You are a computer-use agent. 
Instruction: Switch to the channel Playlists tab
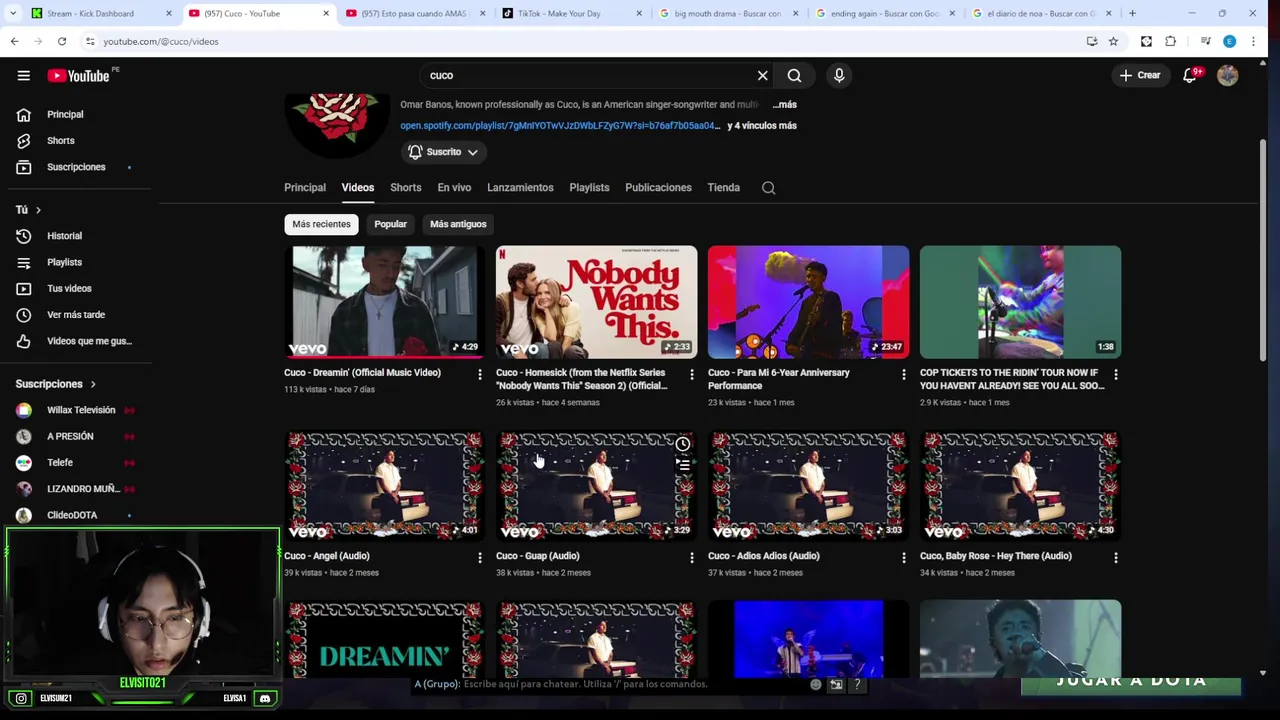coord(589,187)
